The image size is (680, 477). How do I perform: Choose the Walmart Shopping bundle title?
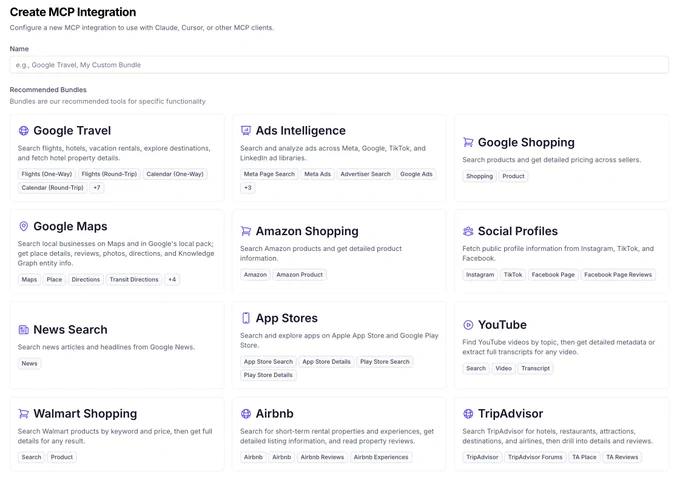85,414
